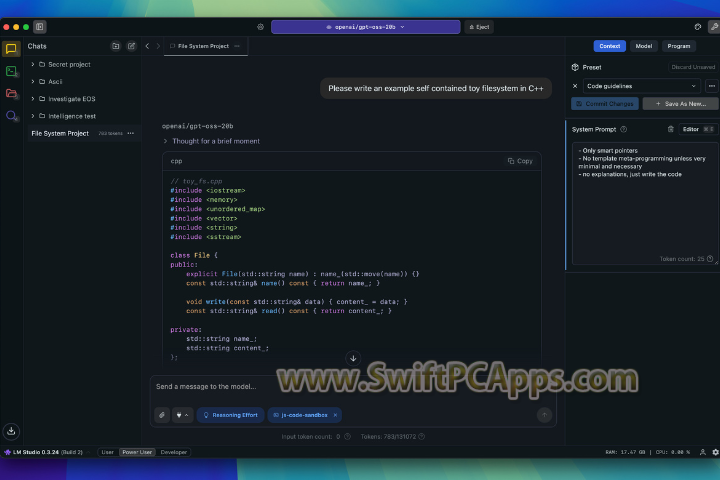Open the integrations plug menu
Viewport: 720px width, 480px height.
click(182, 415)
